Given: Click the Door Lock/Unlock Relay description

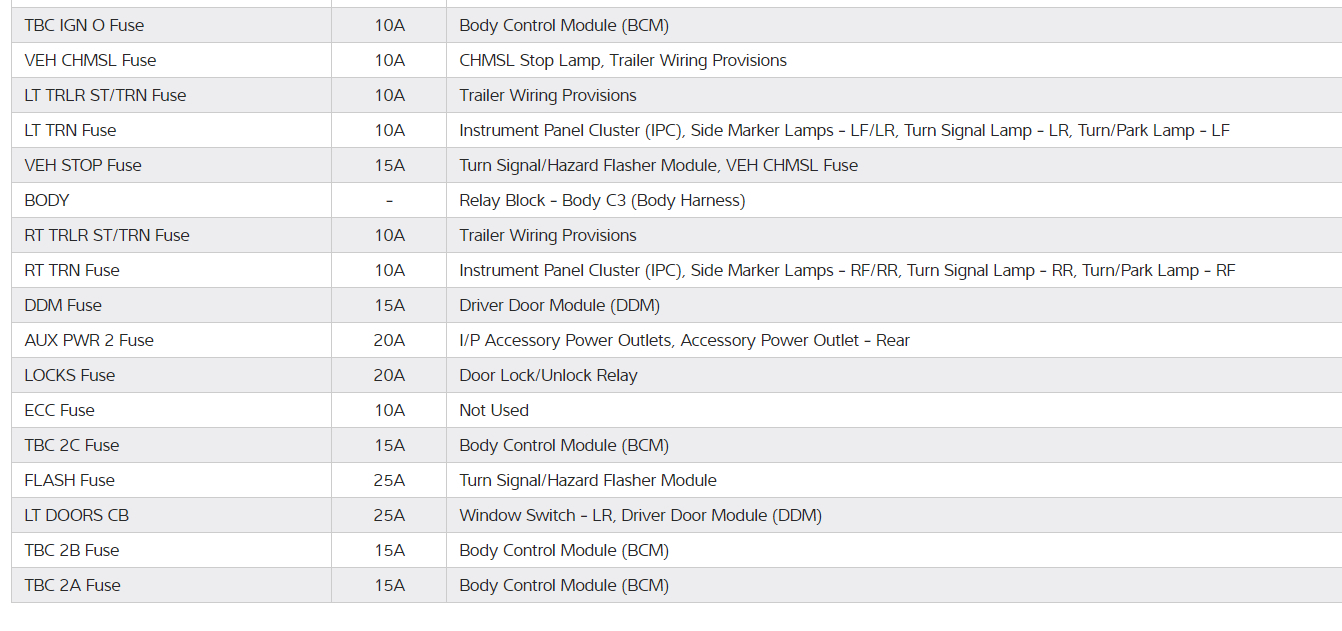Looking at the screenshot, I should click(548, 375).
